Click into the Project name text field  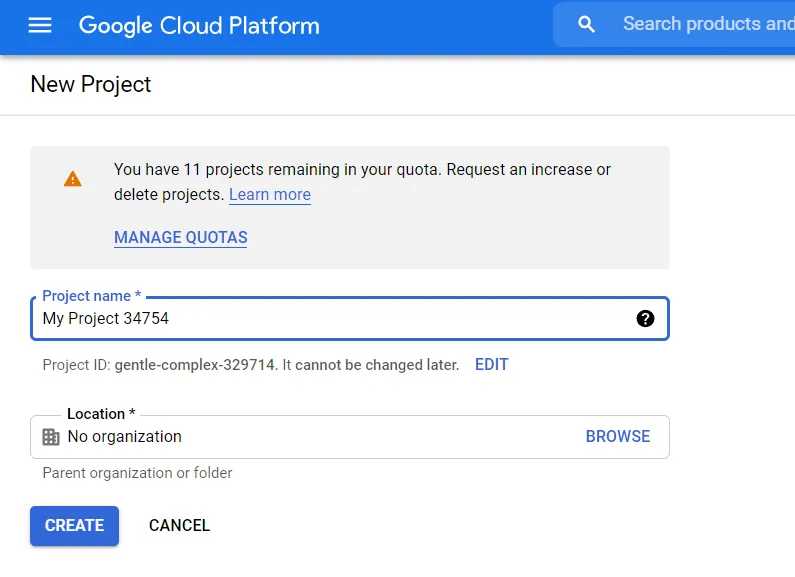[x=330, y=319]
